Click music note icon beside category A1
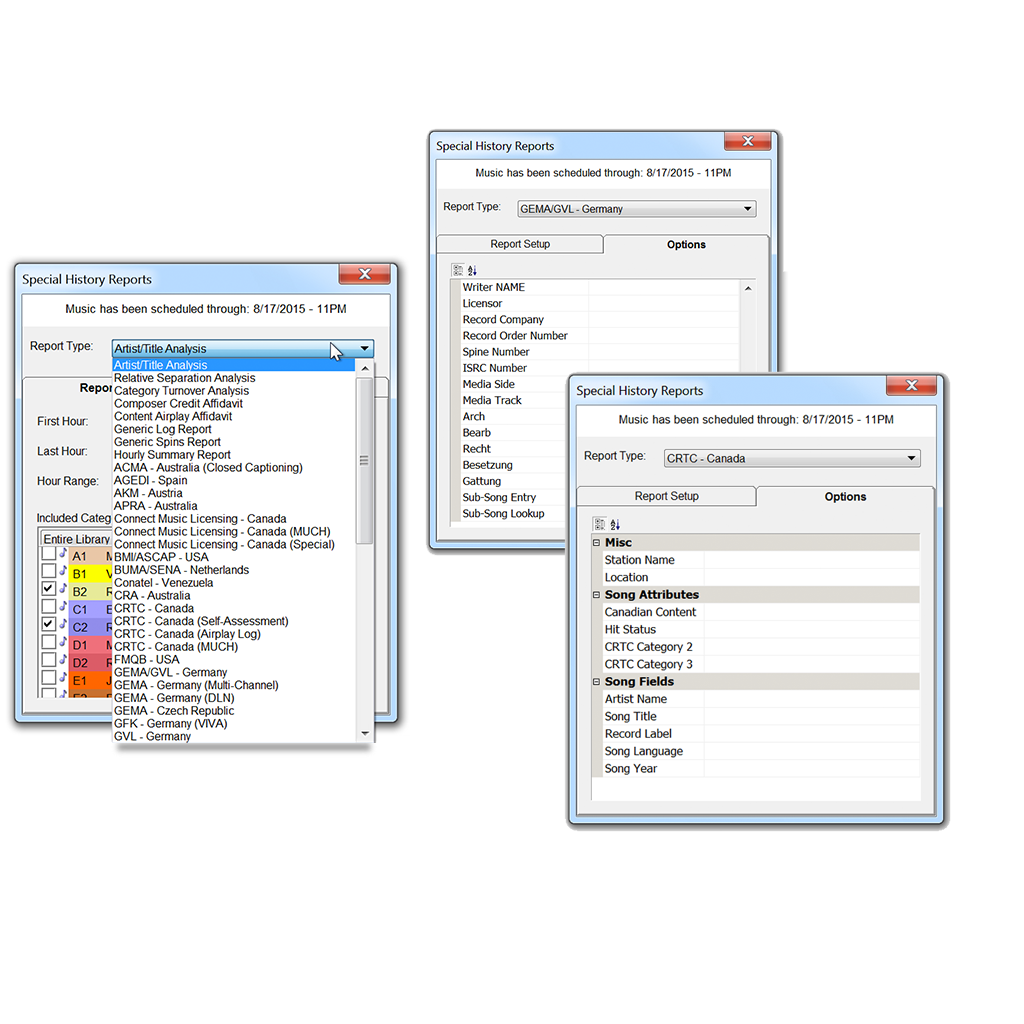 [62, 555]
